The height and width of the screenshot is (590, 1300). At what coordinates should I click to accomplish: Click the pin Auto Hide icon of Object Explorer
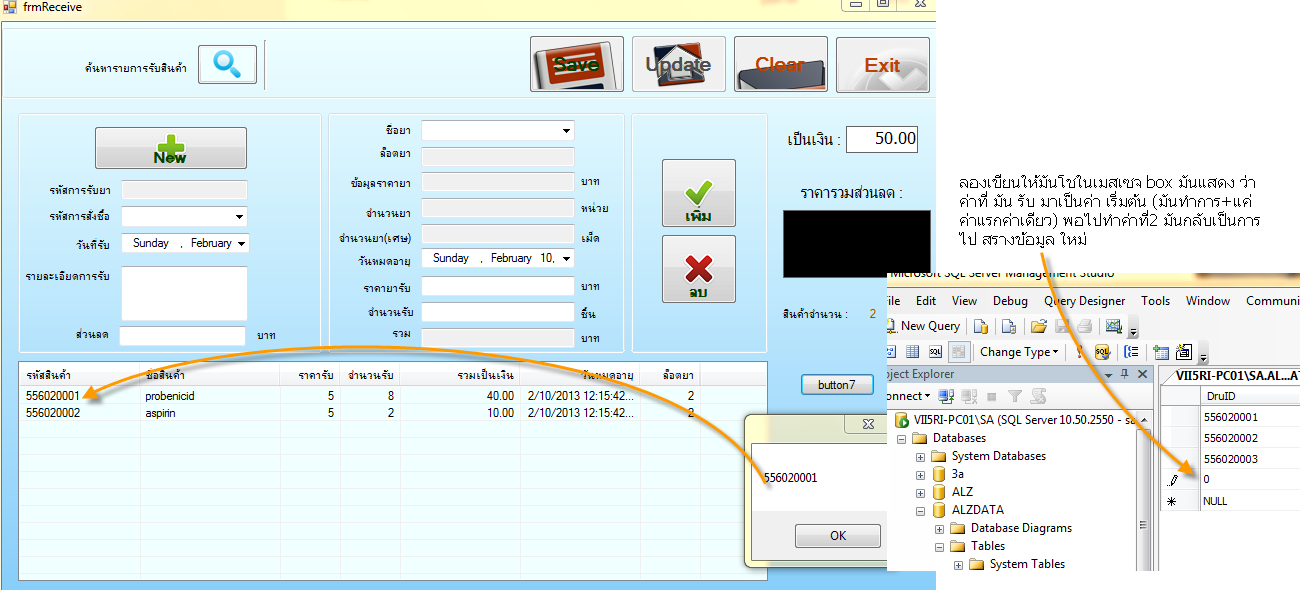pos(1124,373)
